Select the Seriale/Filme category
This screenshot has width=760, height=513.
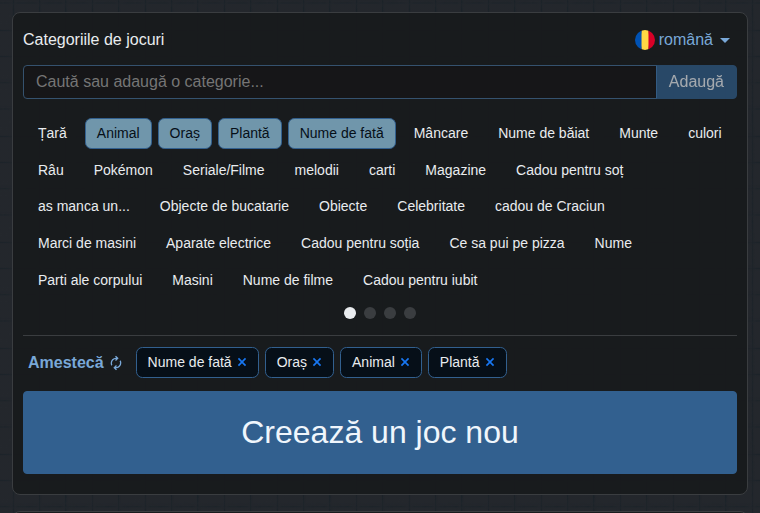[223, 170]
